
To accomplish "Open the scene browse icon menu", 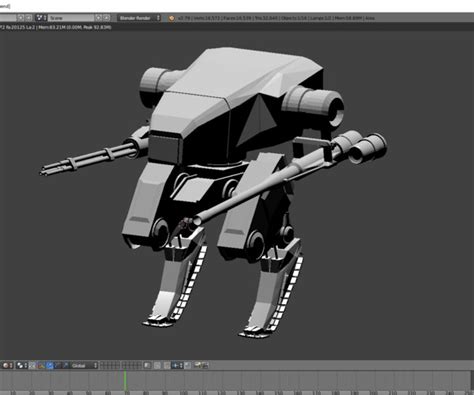I will (41, 18).
